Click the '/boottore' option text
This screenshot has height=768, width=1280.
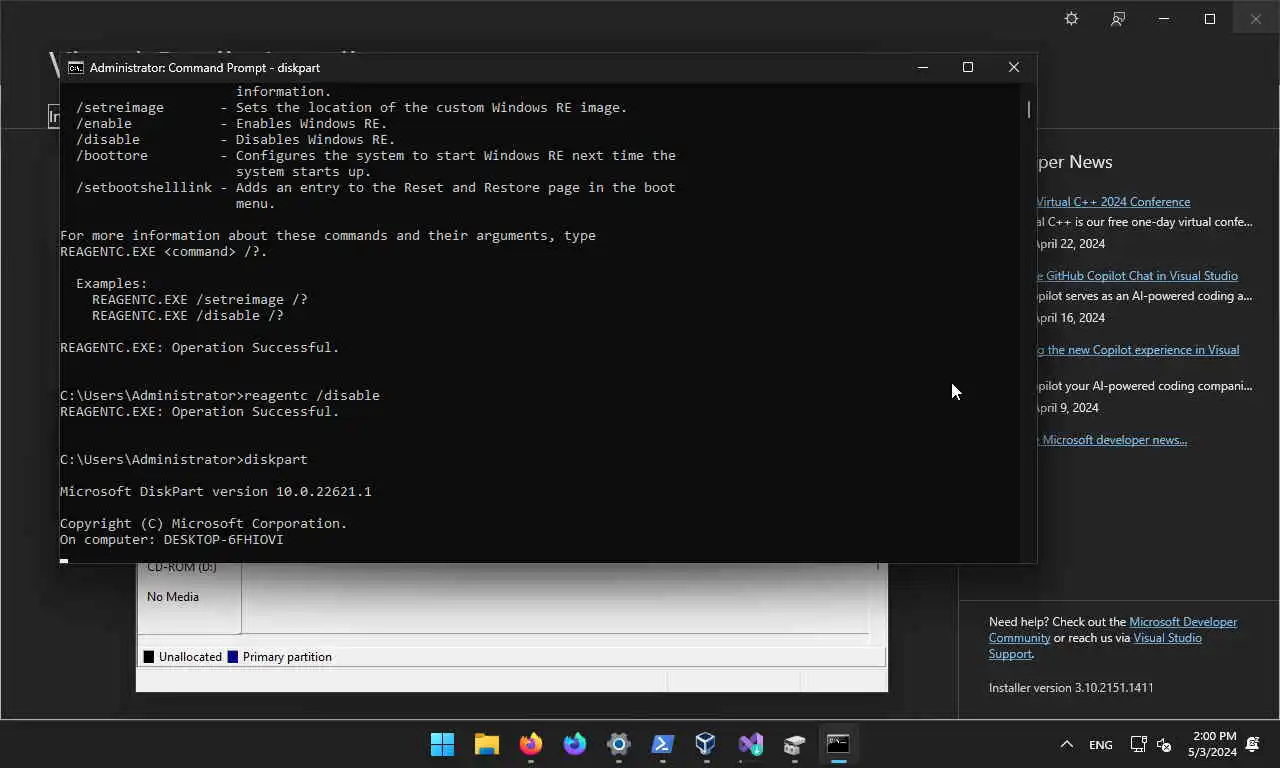coord(112,156)
